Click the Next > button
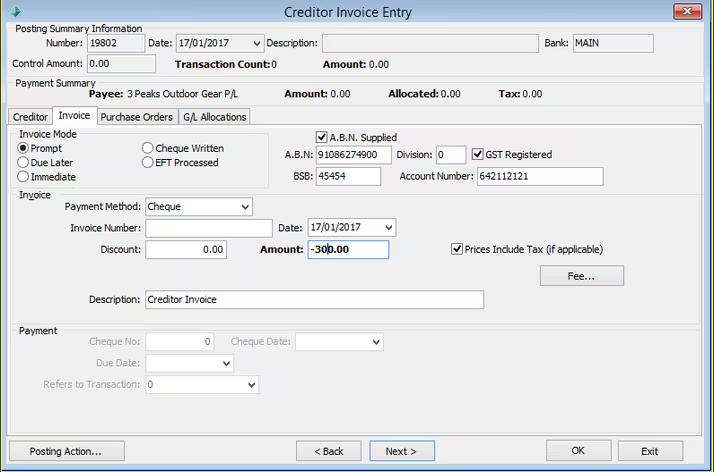714x472 pixels. tap(402, 451)
